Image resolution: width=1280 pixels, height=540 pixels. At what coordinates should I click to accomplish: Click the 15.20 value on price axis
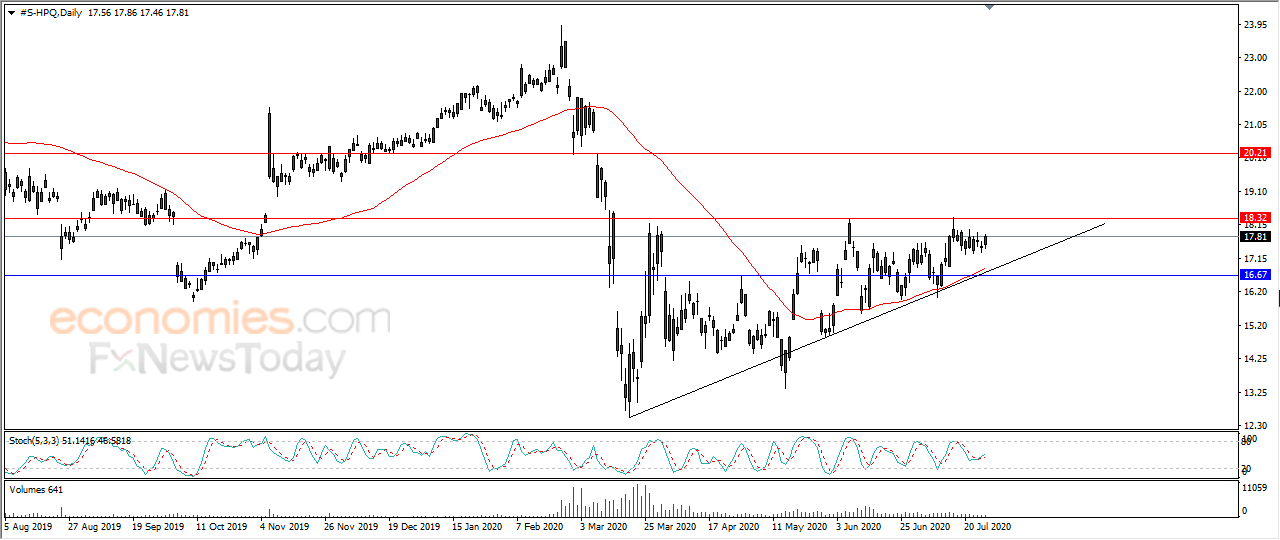pos(1255,326)
